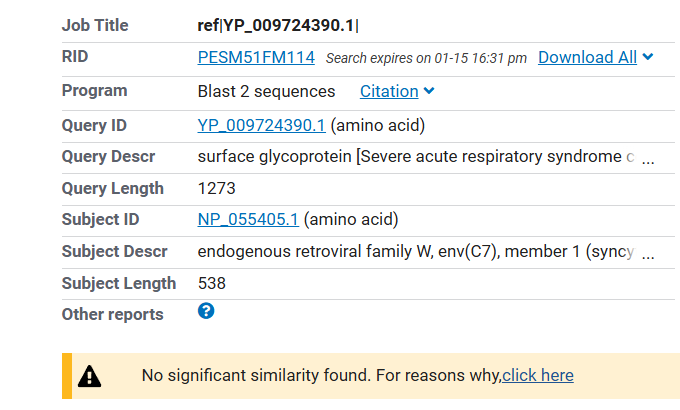Click the Subject Length value 538
Viewport: 680px width, 410px height.
pyautogui.click(x=212, y=283)
